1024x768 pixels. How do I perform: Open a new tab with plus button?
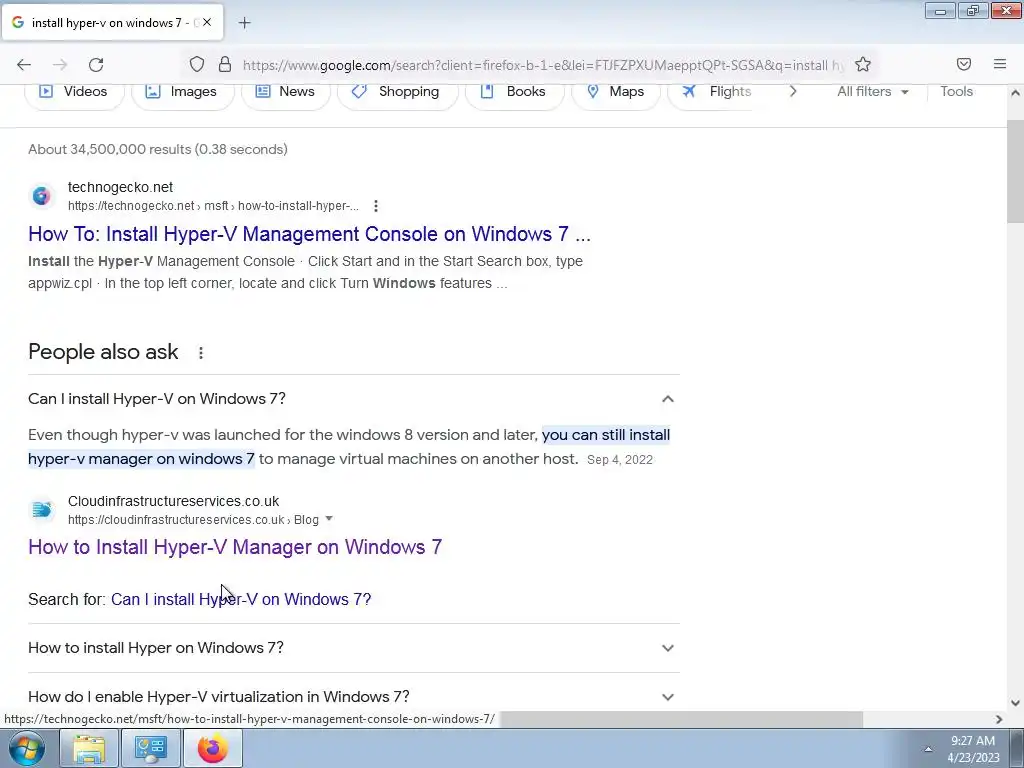[x=244, y=23]
